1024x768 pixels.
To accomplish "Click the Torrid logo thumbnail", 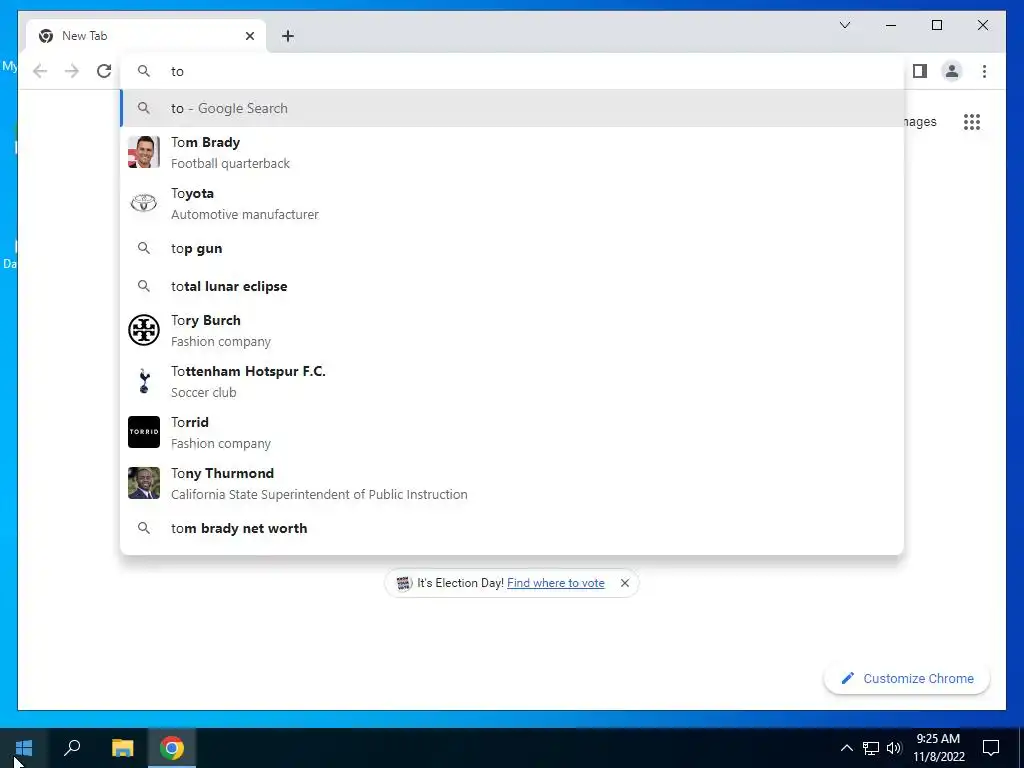I will coord(144,432).
